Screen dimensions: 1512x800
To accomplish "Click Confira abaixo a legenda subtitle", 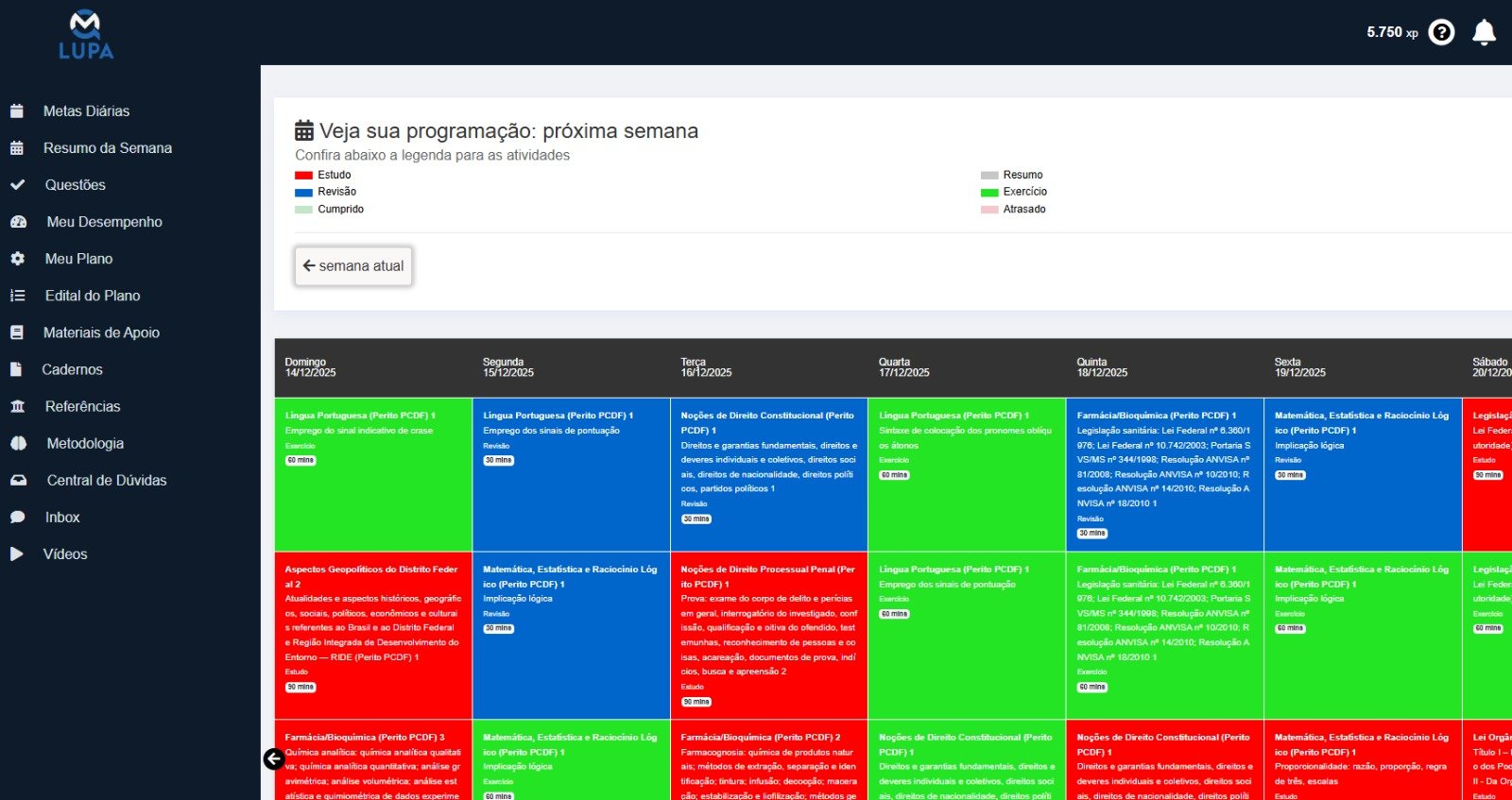I will [x=432, y=155].
